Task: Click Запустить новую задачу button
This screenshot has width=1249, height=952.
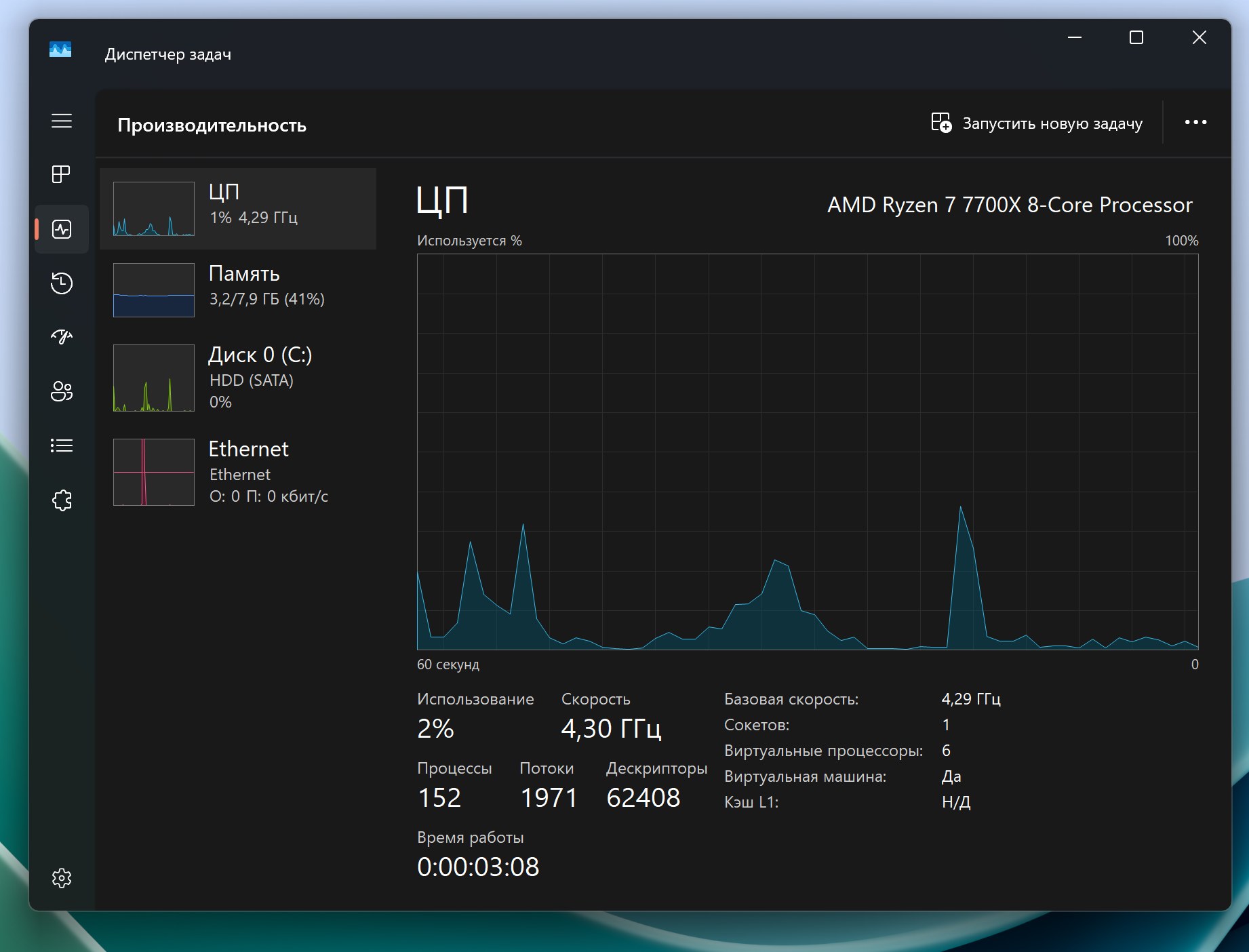Action: 1037,123
